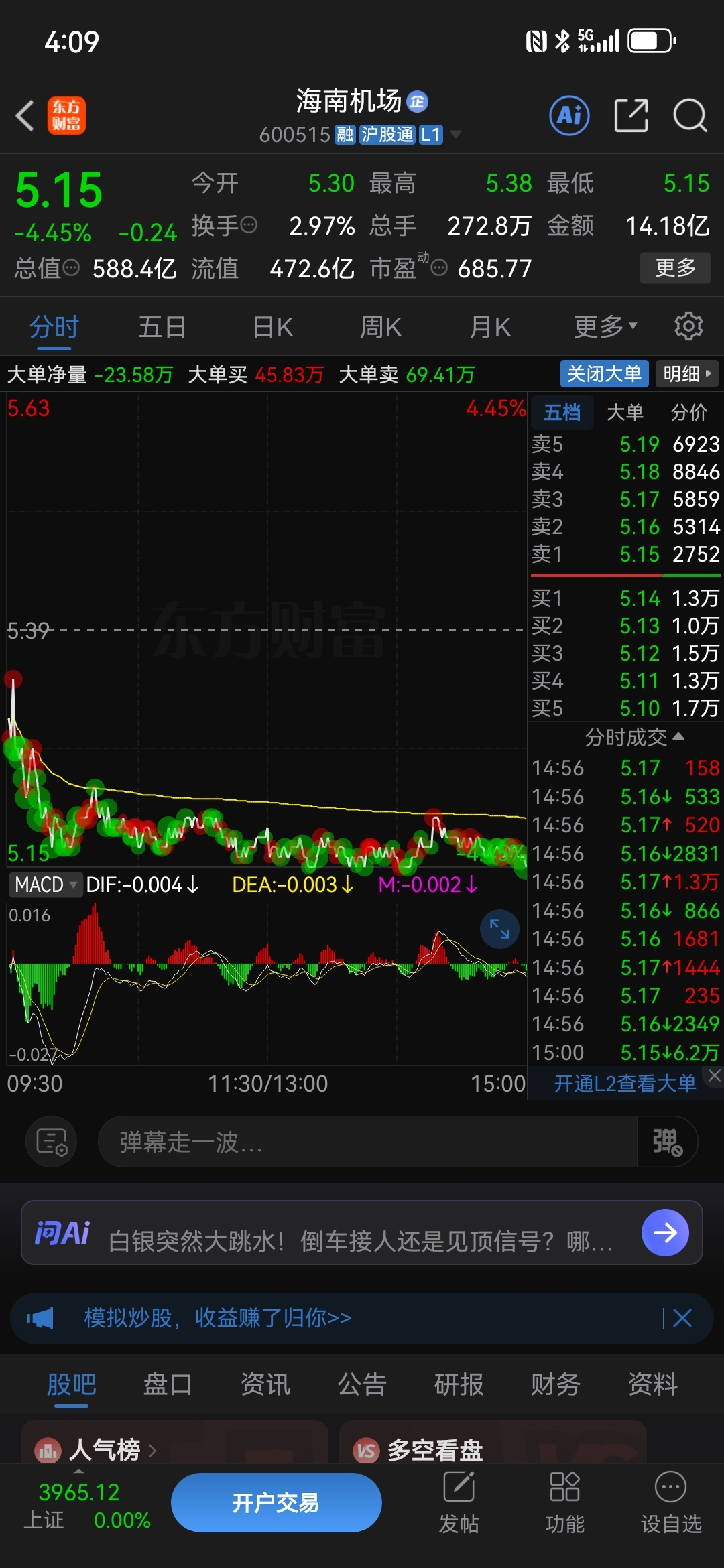Screen dimensions: 724x1568
Task: Tap 卖5 price 5.19 row
Action: pos(625,444)
